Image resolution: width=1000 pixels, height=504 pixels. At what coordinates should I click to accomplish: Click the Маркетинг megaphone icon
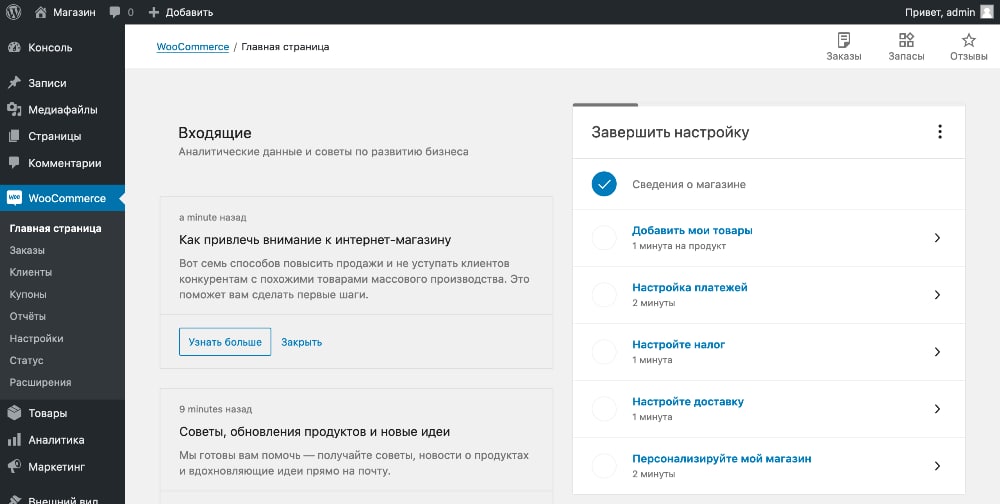point(14,466)
